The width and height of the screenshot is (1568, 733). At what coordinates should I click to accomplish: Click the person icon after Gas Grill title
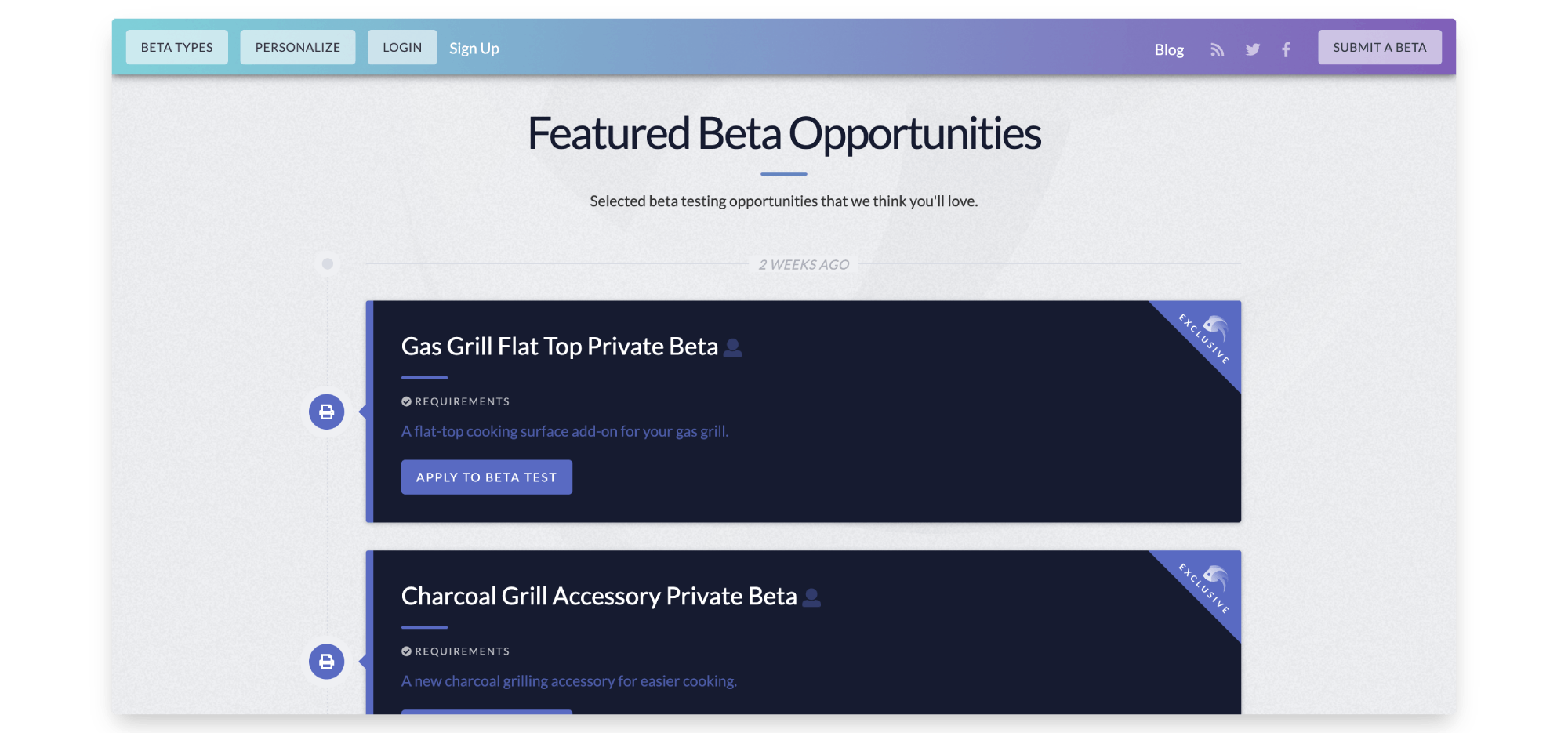tap(733, 347)
